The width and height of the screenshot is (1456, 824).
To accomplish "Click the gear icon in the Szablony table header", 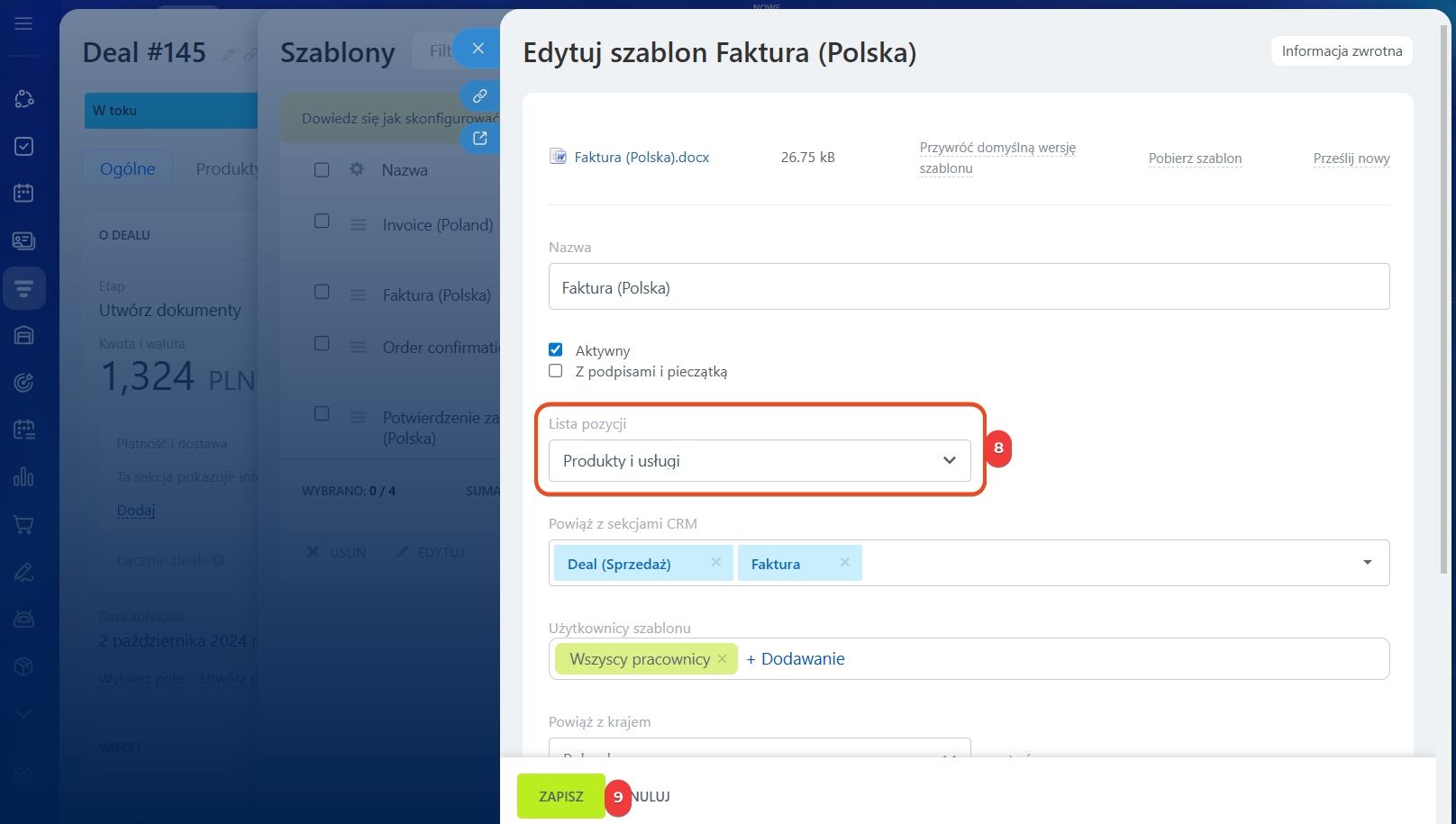I will tap(357, 169).
